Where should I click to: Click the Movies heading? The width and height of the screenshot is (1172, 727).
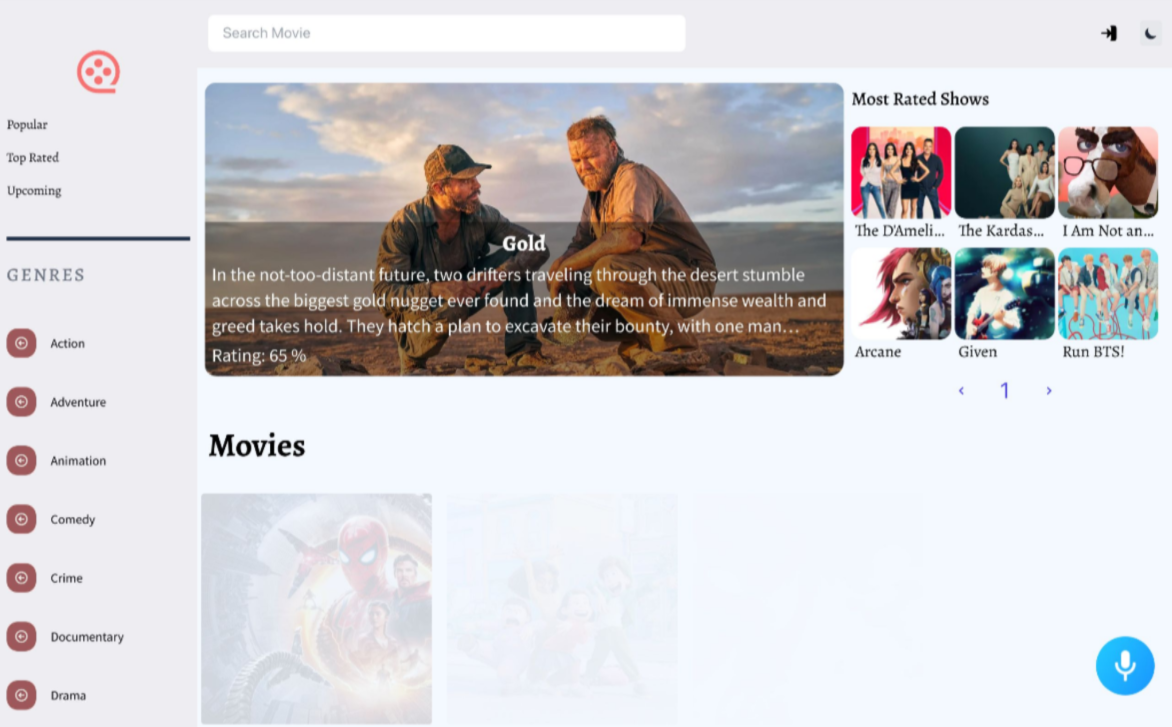click(x=256, y=445)
